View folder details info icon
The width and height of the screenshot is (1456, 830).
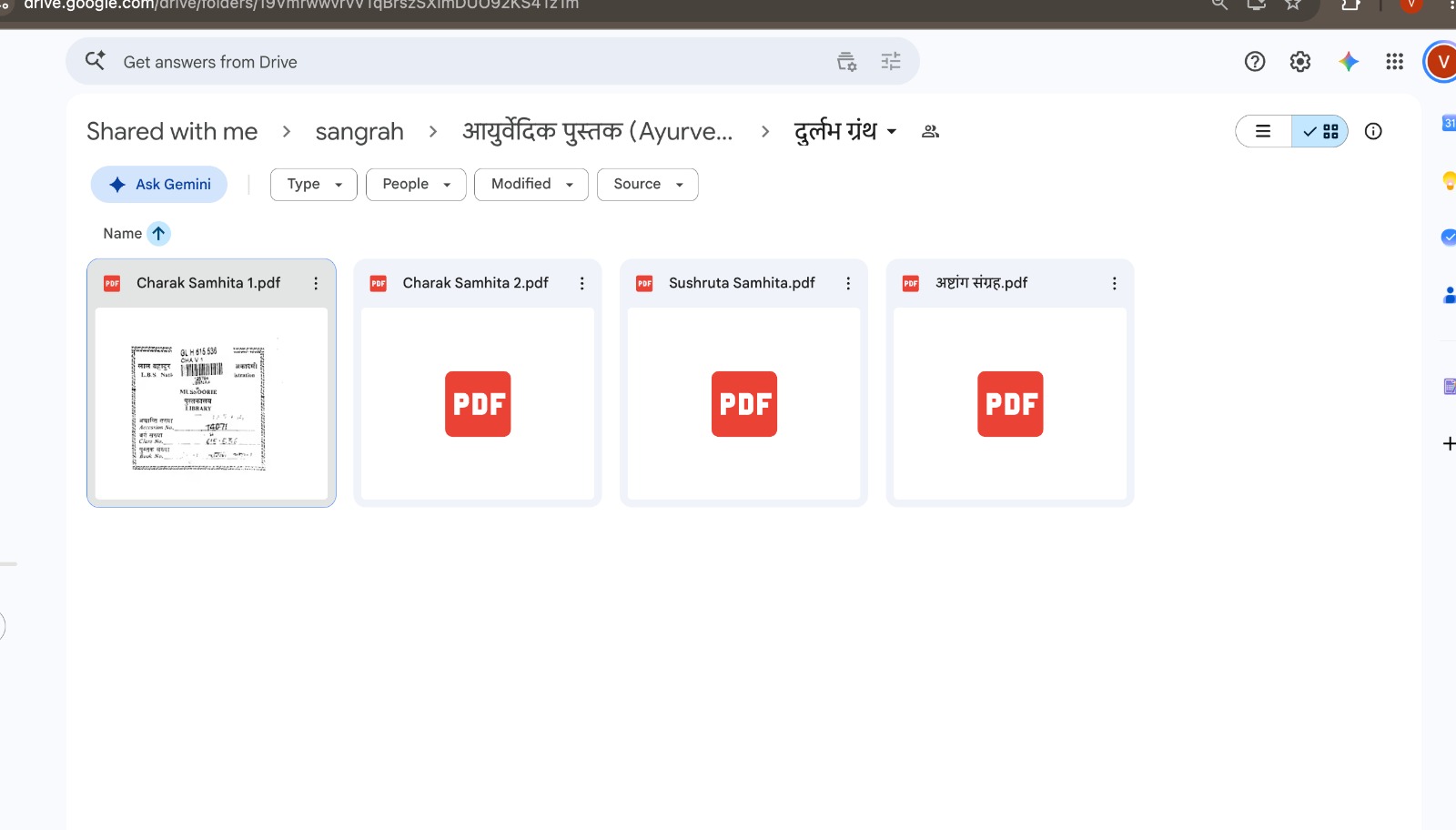1373,131
